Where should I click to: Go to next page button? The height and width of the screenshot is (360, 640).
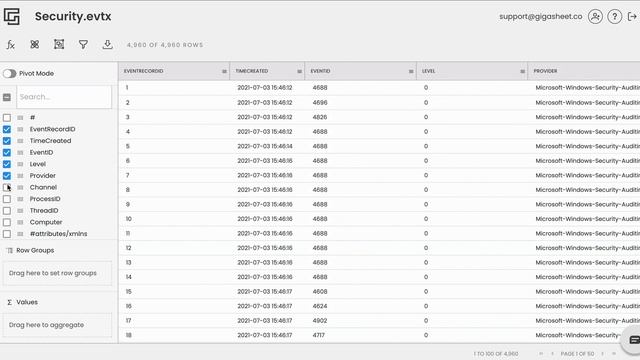pyautogui.click(x=602, y=353)
